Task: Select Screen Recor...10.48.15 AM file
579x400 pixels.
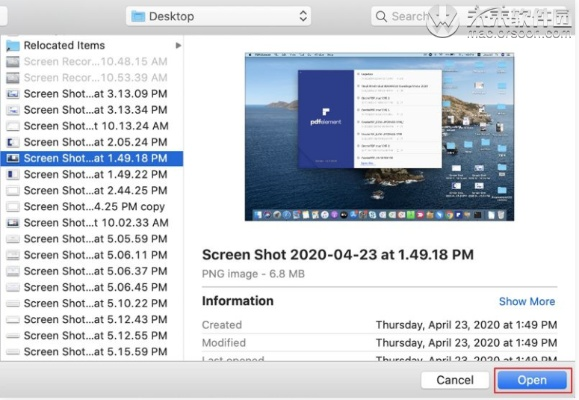Action: [92, 61]
